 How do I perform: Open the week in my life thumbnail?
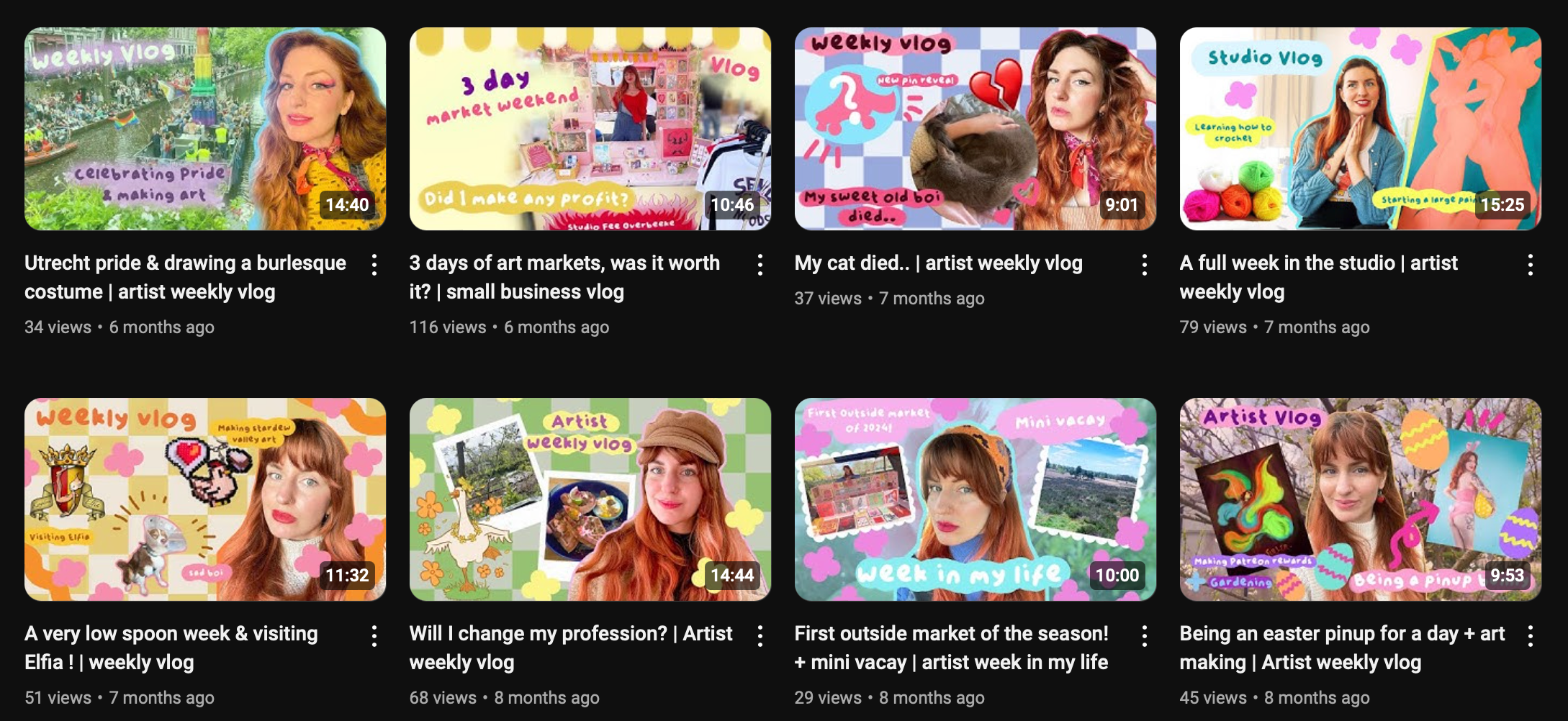coord(976,499)
